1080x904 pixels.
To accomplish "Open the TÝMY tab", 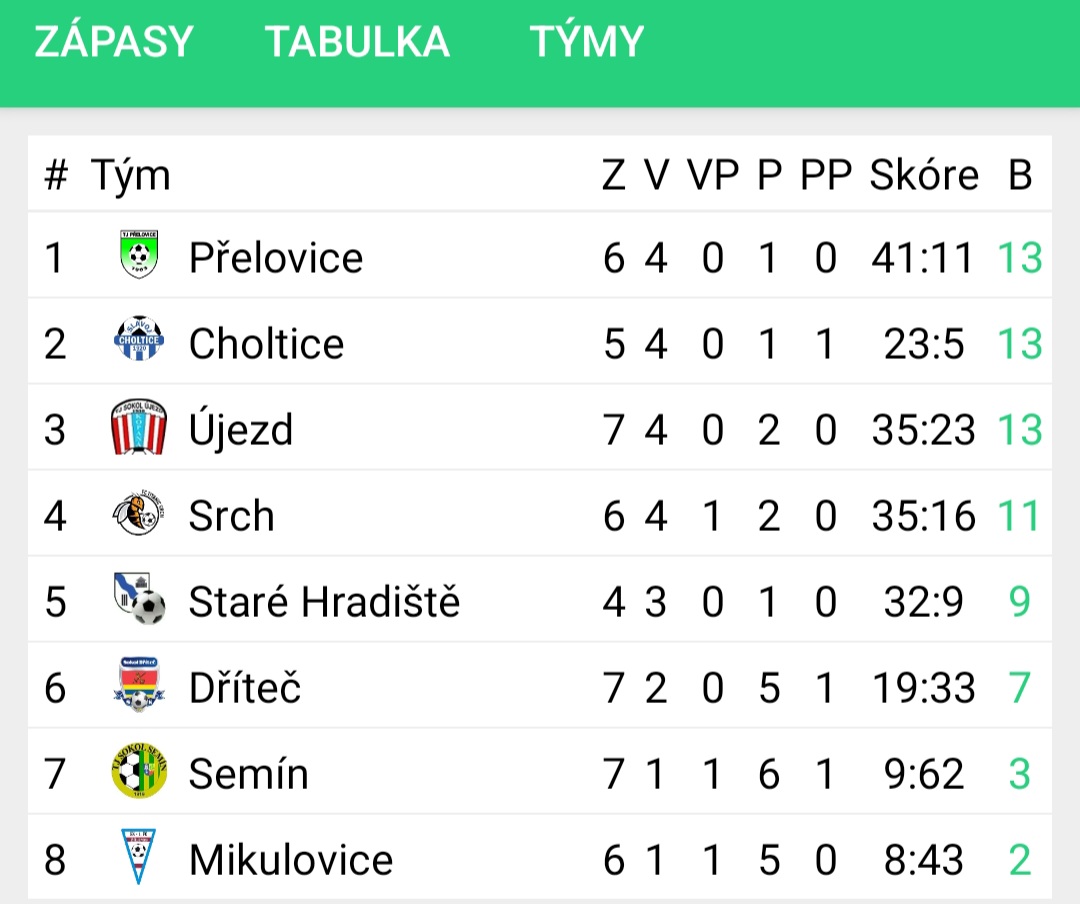I will coord(587,41).
